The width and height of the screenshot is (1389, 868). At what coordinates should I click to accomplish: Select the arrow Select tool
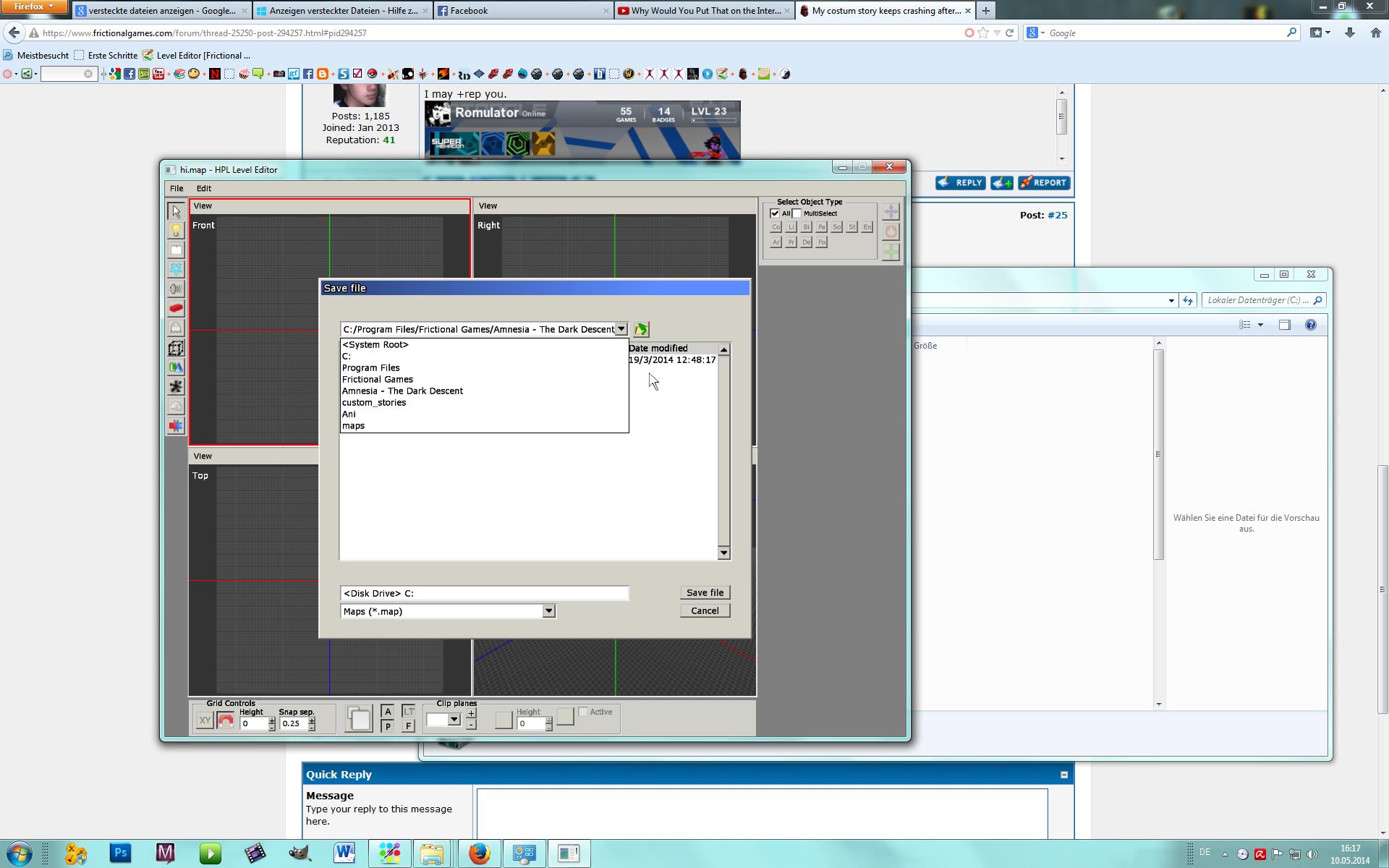click(x=176, y=211)
